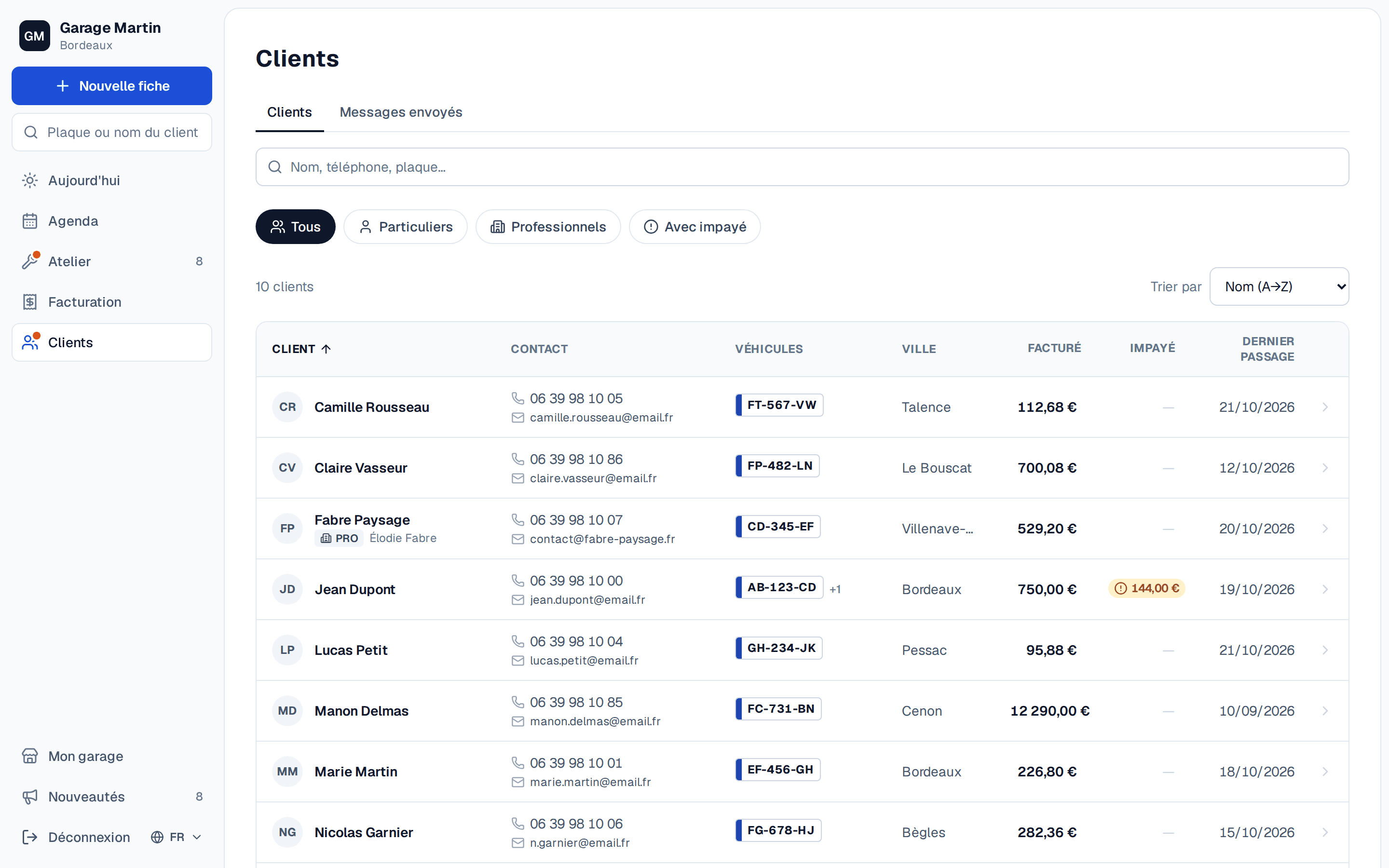Click the phone icon for Camille Rousseau
1389x868 pixels.
point(517,398)
